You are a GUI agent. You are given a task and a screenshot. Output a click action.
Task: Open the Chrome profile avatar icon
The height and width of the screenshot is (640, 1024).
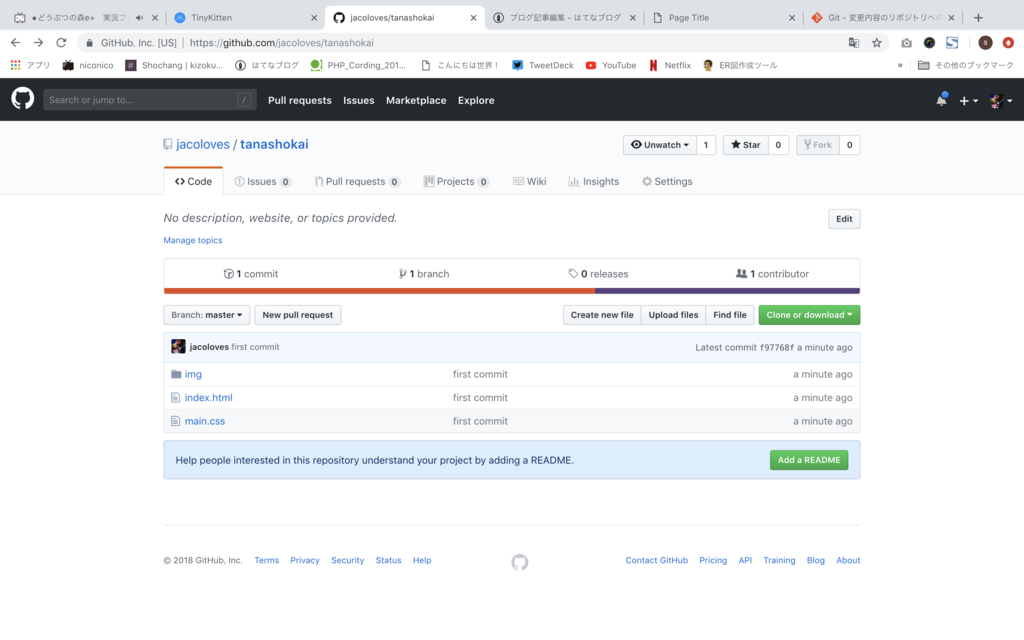tap(985, 42)
